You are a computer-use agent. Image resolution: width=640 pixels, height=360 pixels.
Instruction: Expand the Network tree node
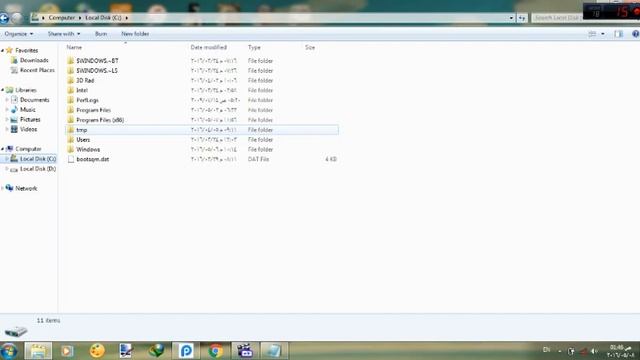click(3, 188)
